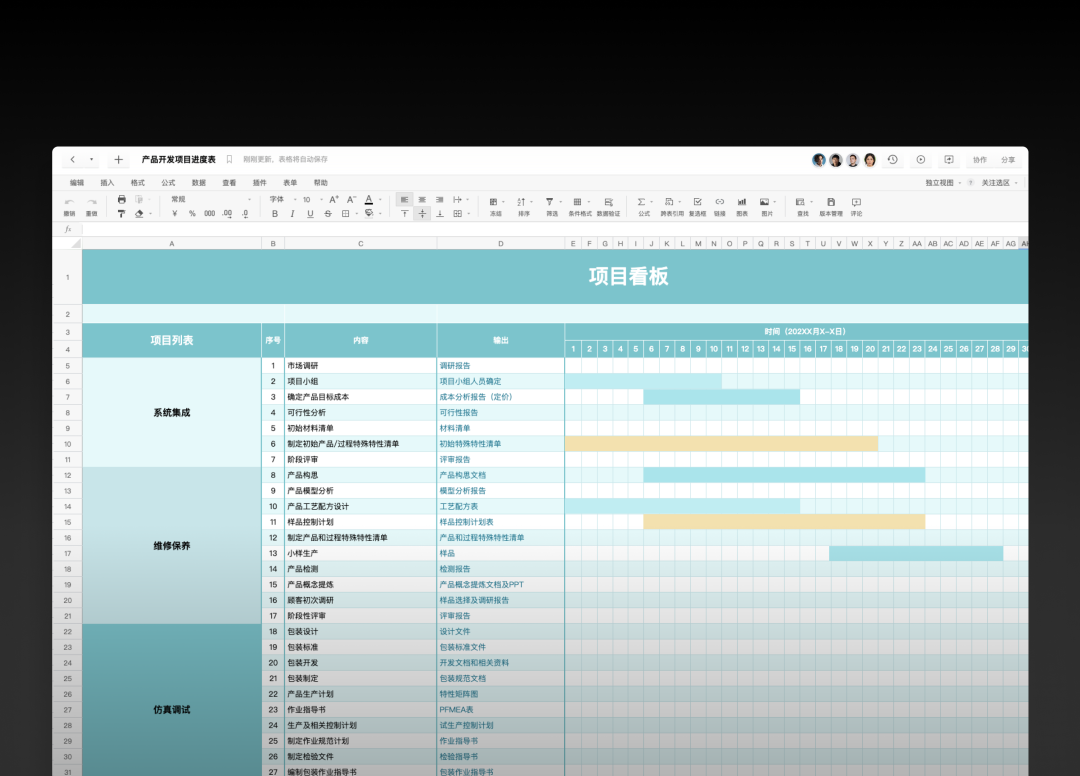Viewport: 1080px width, 776px height.
Task: Increase decimal places icon
Action: pos(227,214)
